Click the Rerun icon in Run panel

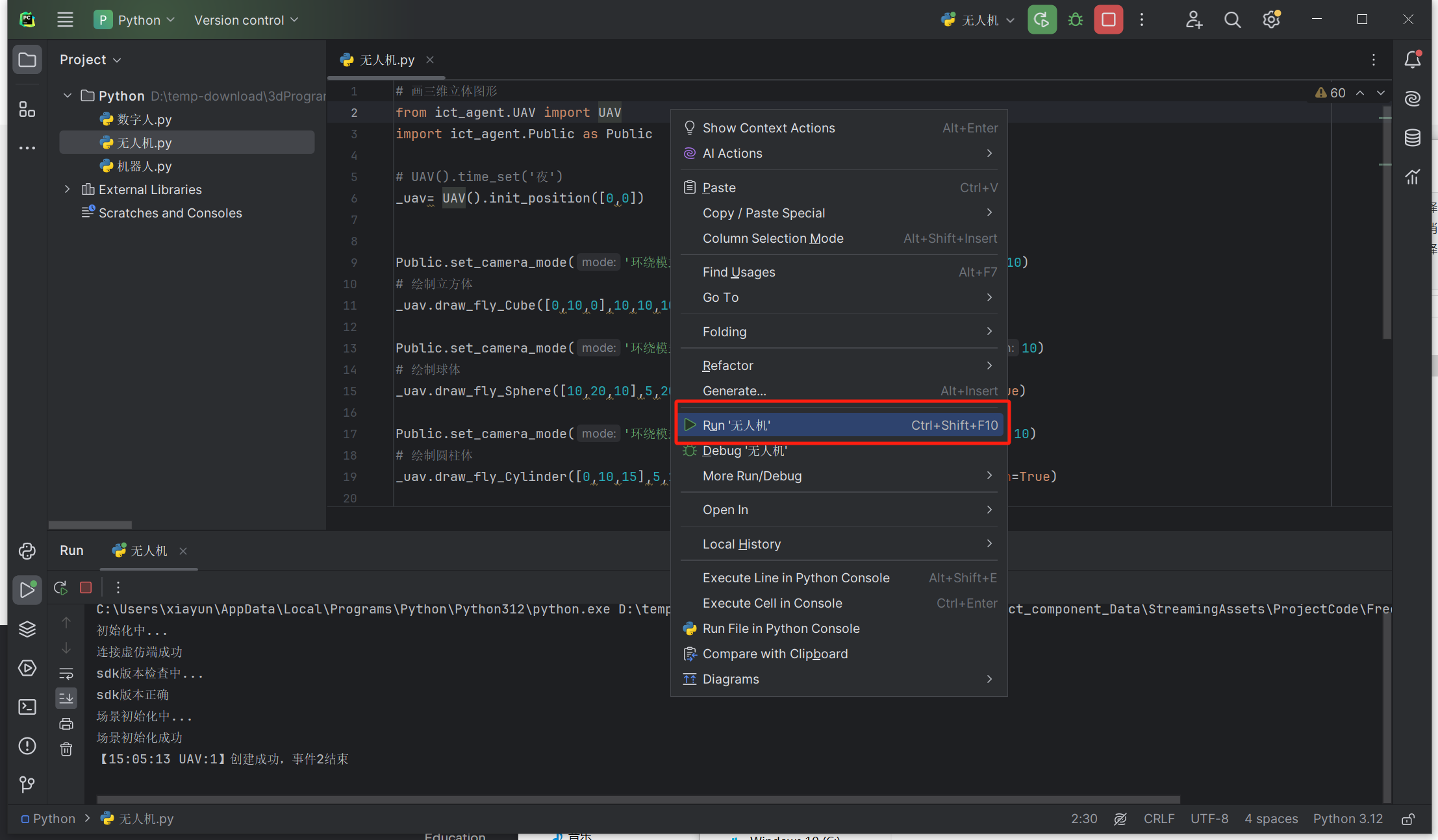[x=60, y=587]
